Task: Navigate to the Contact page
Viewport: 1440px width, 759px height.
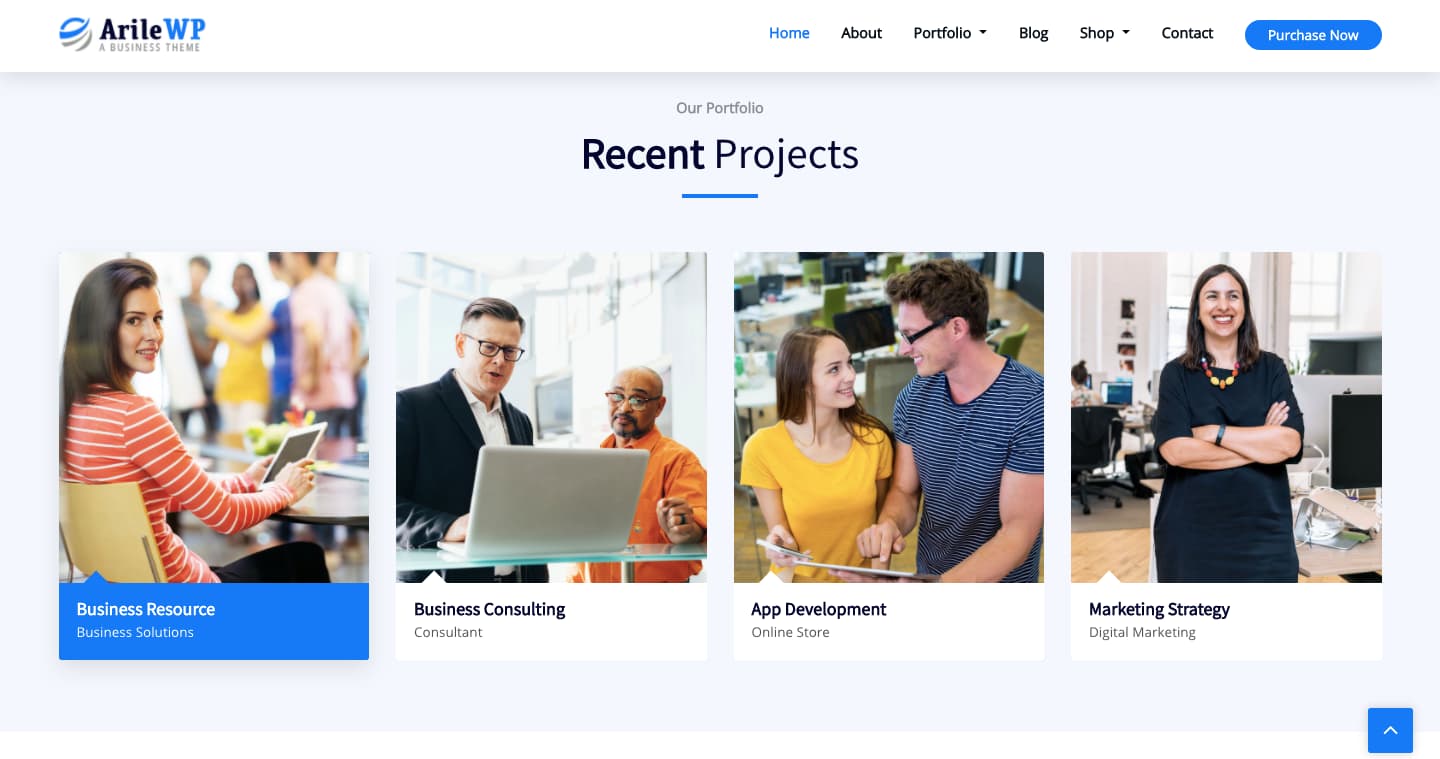Action: [1187, 33]
